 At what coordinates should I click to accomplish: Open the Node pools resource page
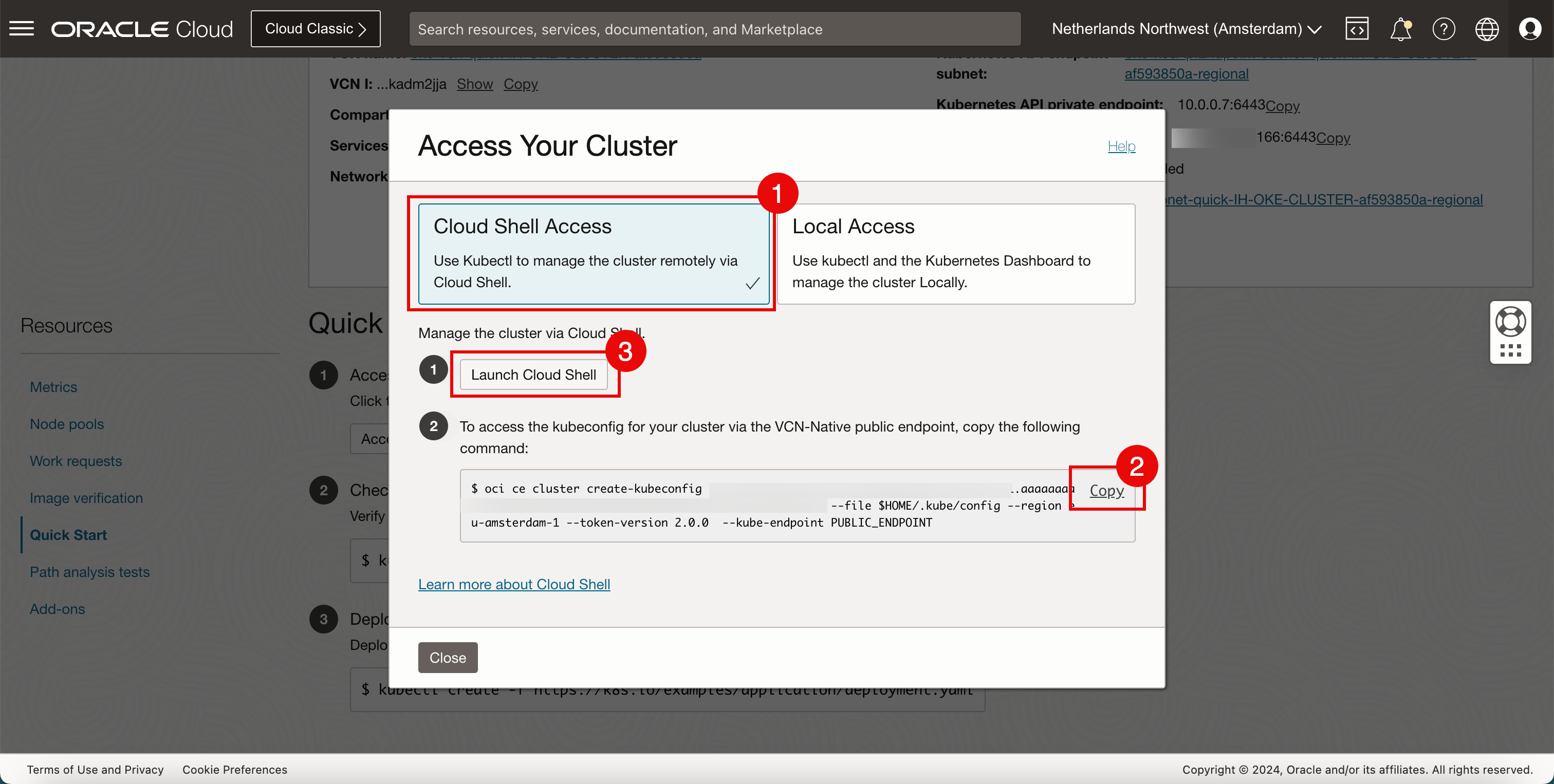point(67,424)
